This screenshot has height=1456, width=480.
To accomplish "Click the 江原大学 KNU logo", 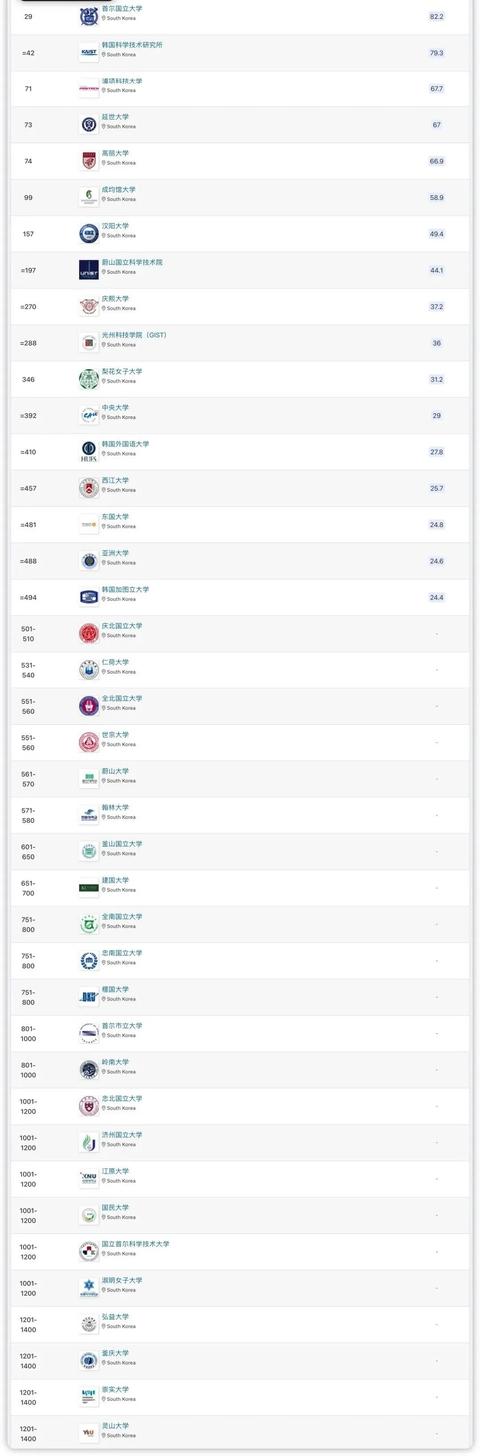I will click(89, 1179).
